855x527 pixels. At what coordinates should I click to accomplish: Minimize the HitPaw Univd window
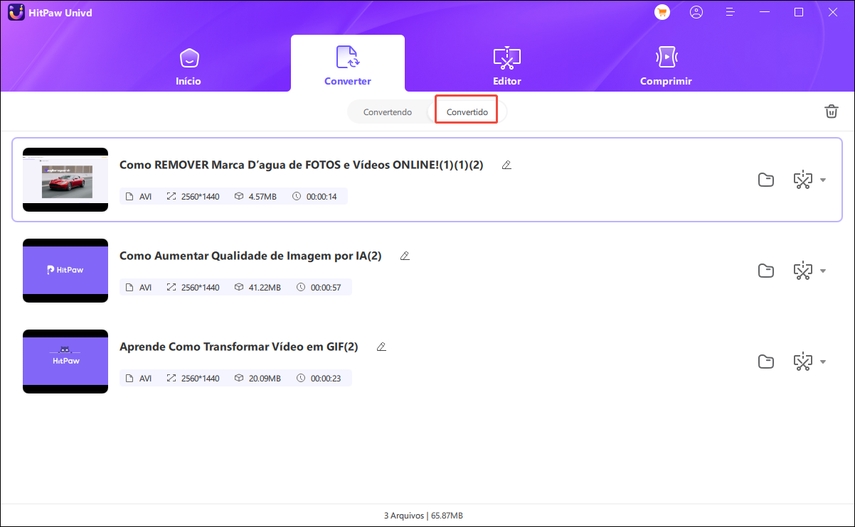point(764,12)
